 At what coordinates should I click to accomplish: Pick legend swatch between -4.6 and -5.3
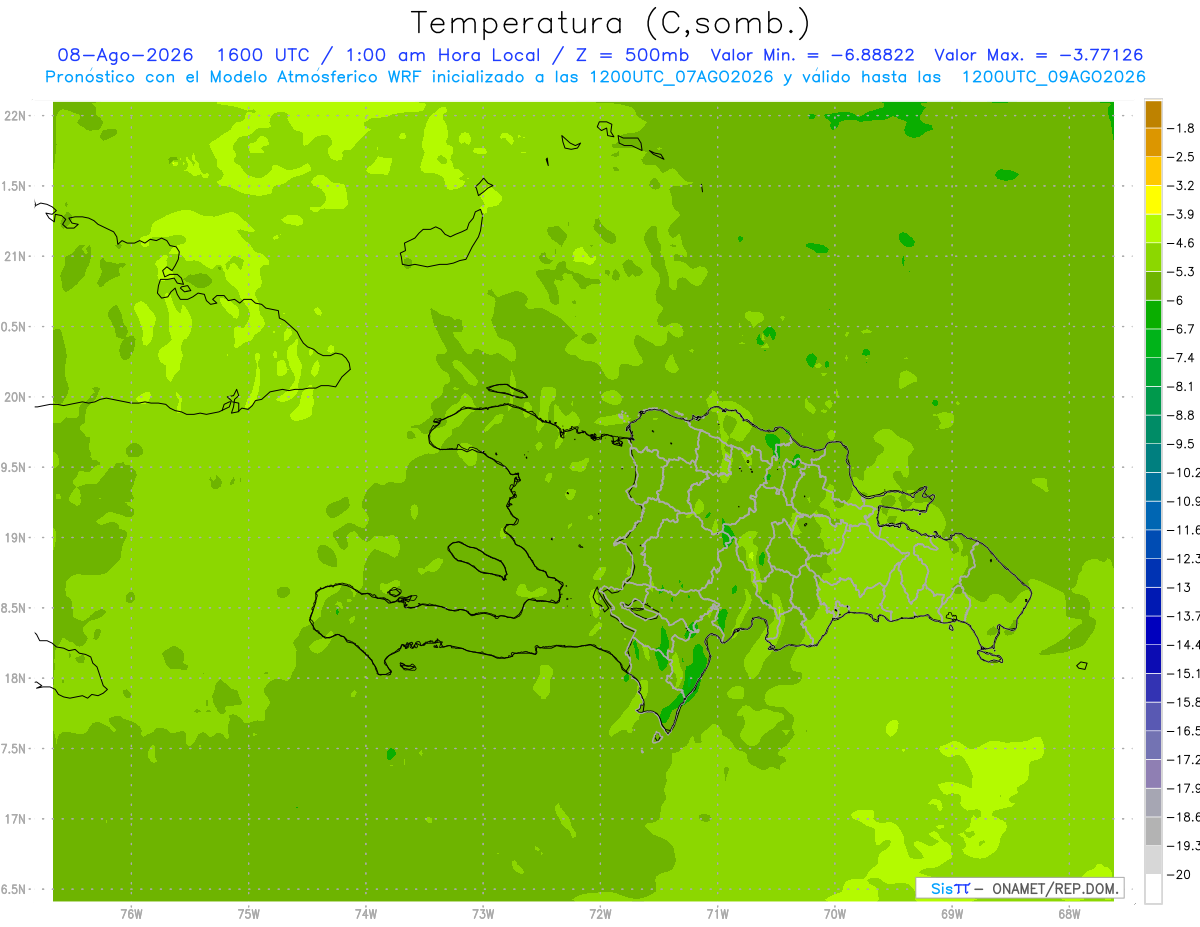1153,257
